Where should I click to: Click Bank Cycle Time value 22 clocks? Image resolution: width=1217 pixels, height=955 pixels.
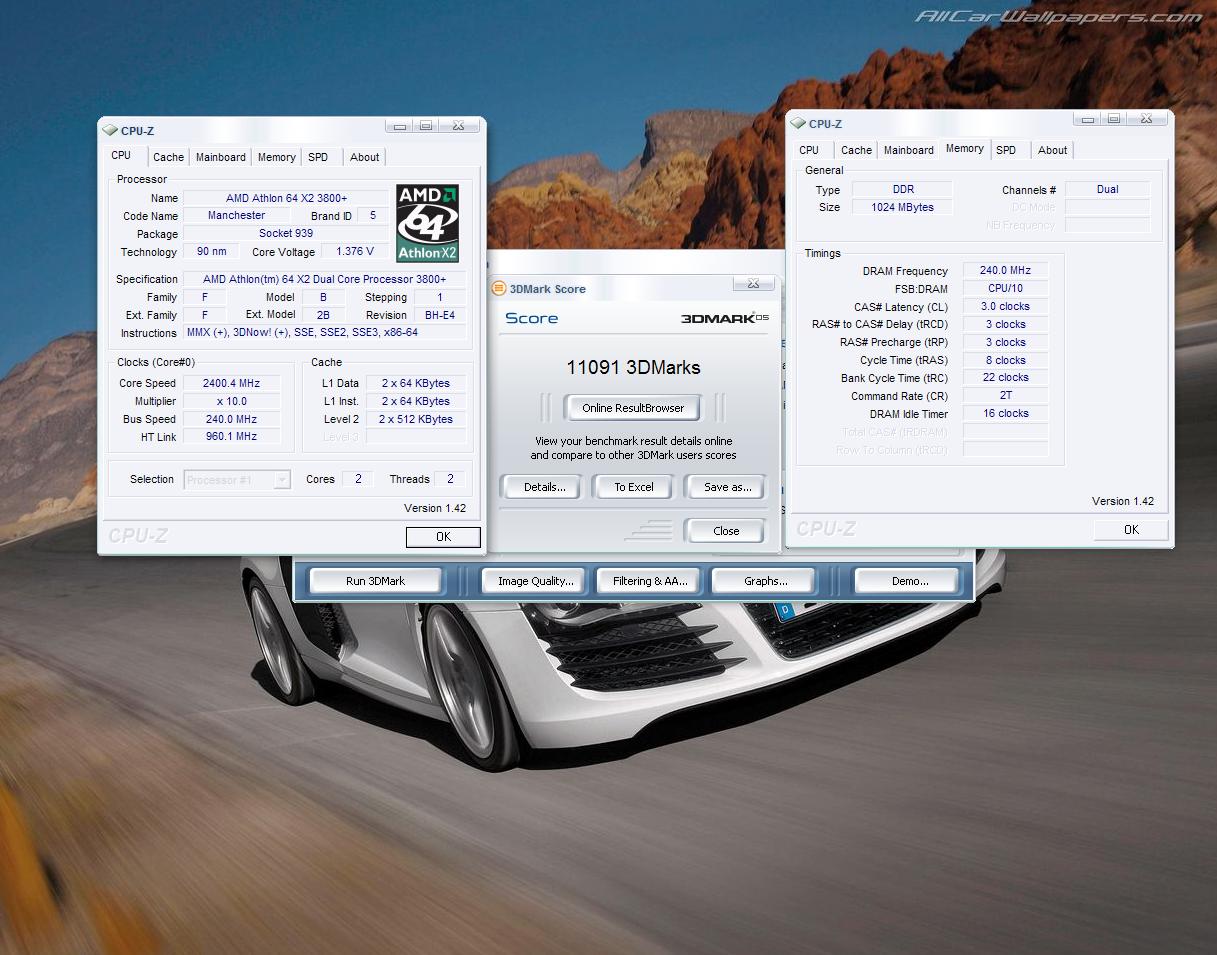[x=1005, y=378]
